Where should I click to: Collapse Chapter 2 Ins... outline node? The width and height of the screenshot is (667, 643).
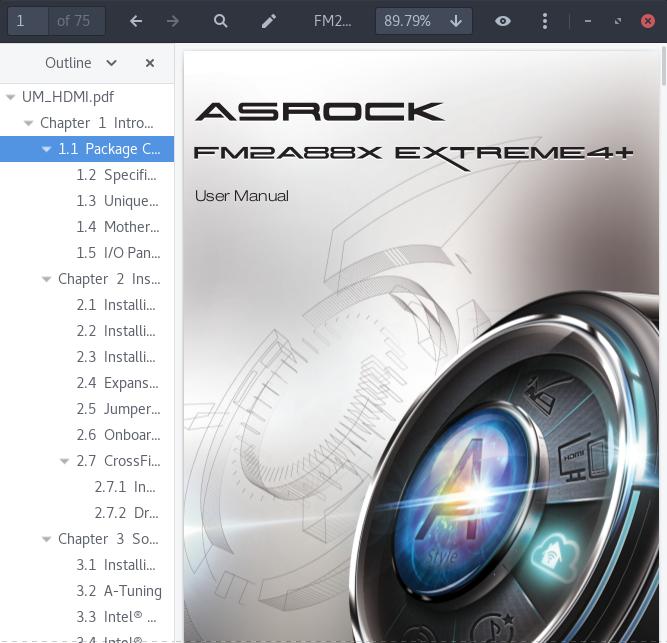(46, 279)
